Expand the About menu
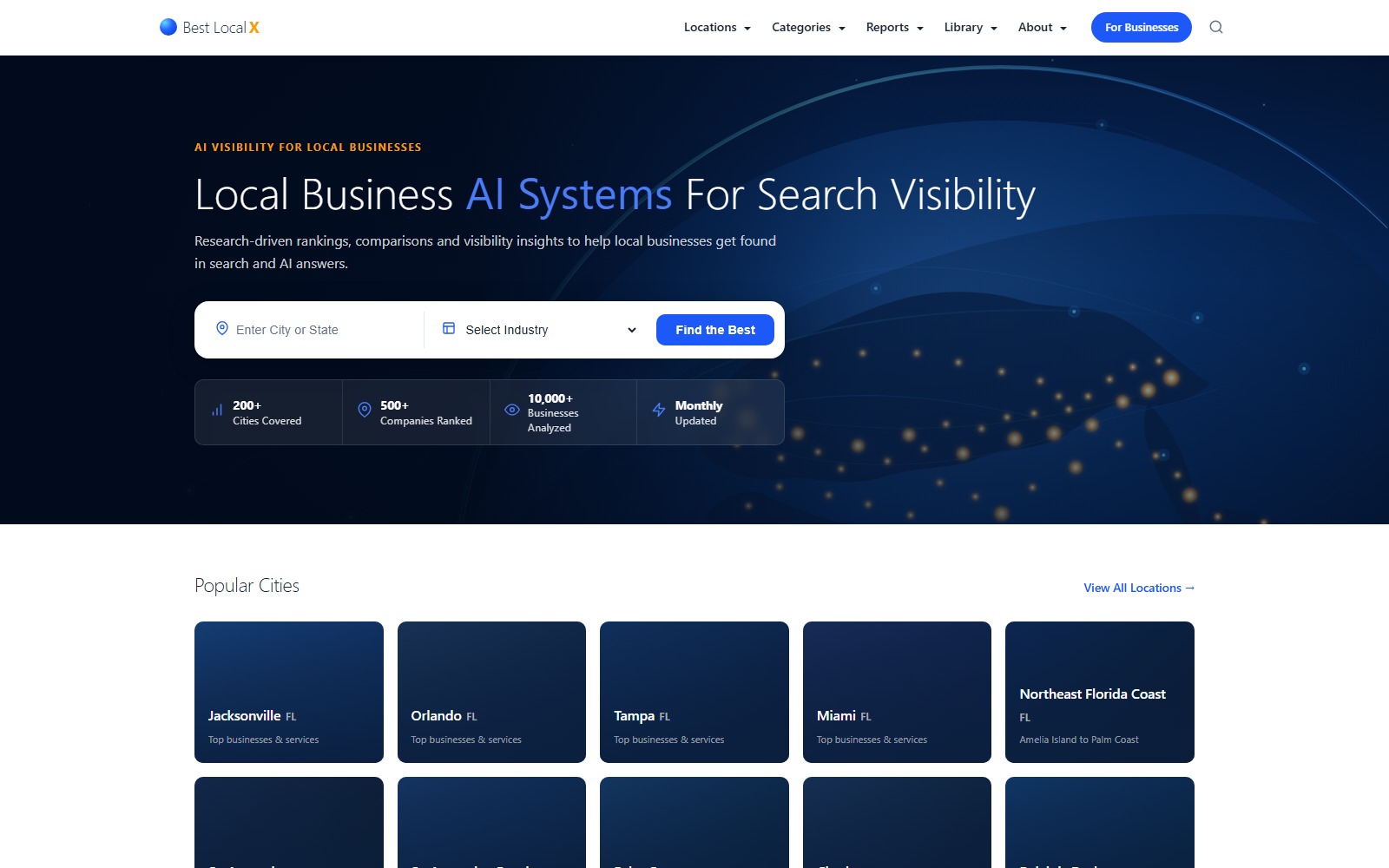Image resolution: width=1389 pixels, height=868 pixels. (1042, 28)
